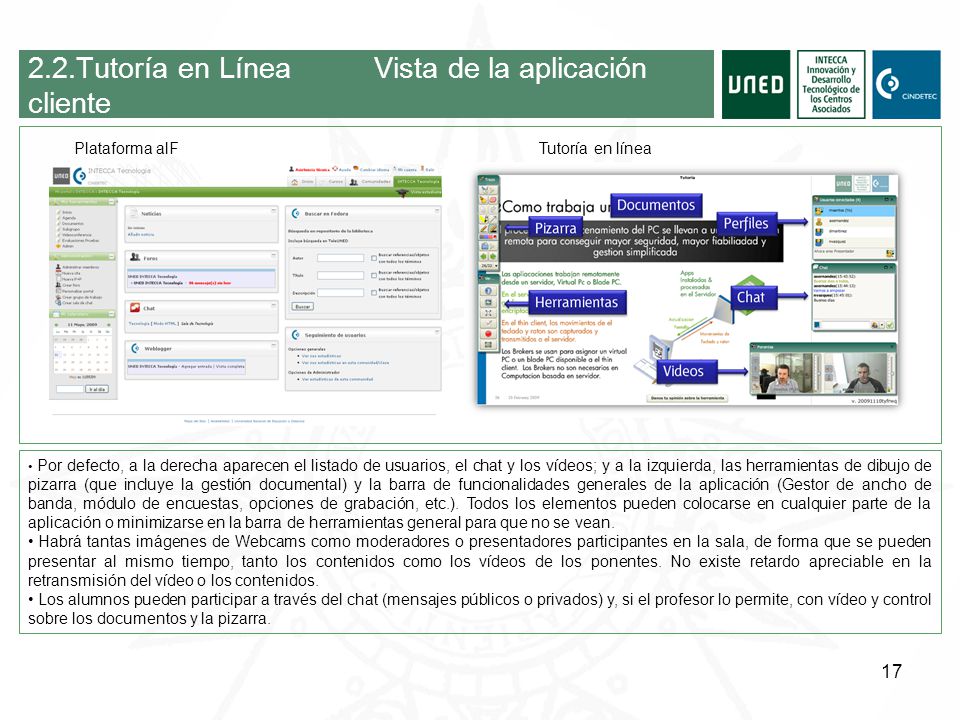Minimize the Noticias panel

[274, 210]
